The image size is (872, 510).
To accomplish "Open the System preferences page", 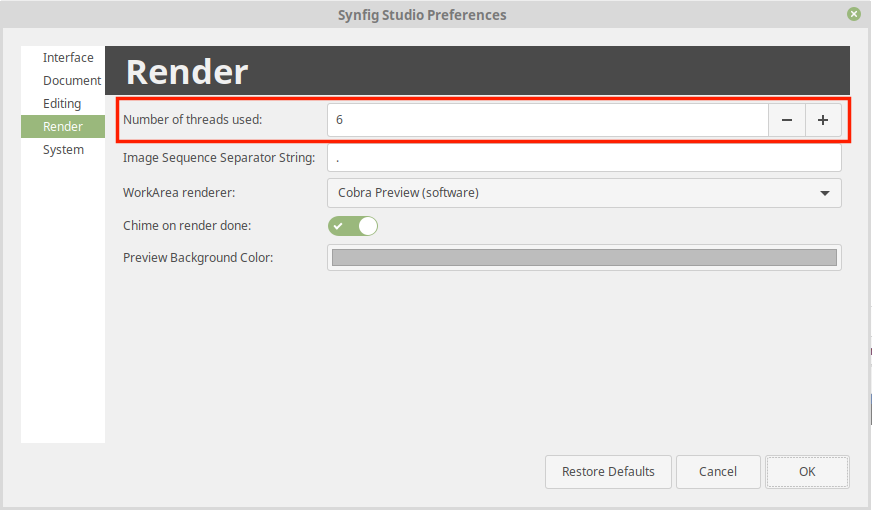I will (x=63, y=150).
